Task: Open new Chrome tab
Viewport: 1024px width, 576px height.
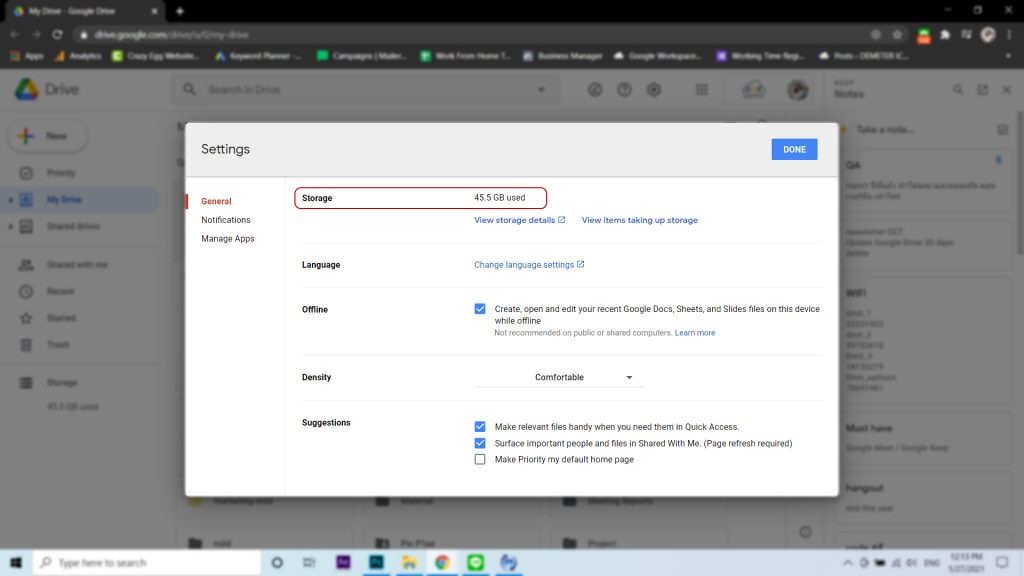Action: 180,11
